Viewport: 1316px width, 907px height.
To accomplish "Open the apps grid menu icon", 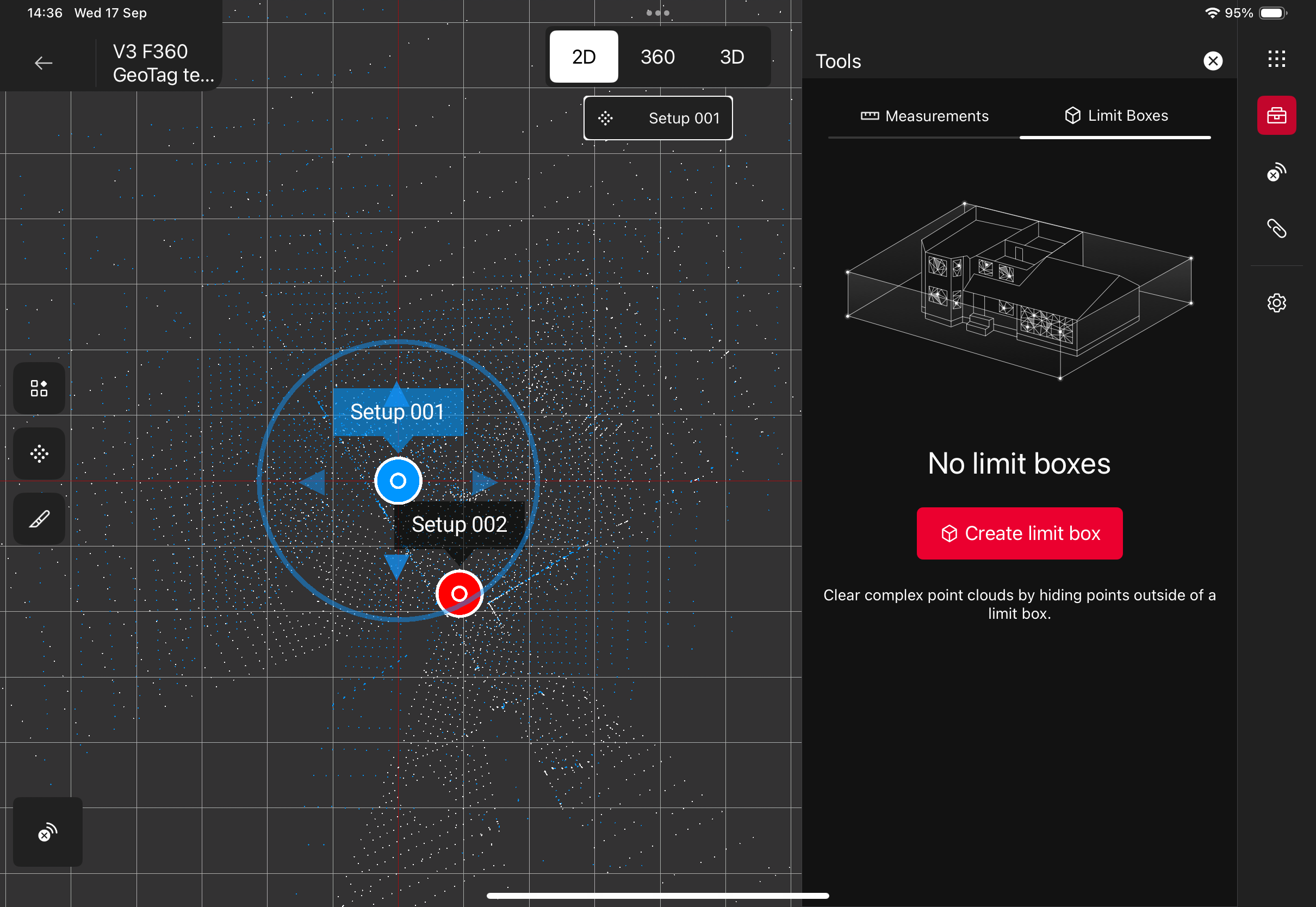I will [1276, 59].
